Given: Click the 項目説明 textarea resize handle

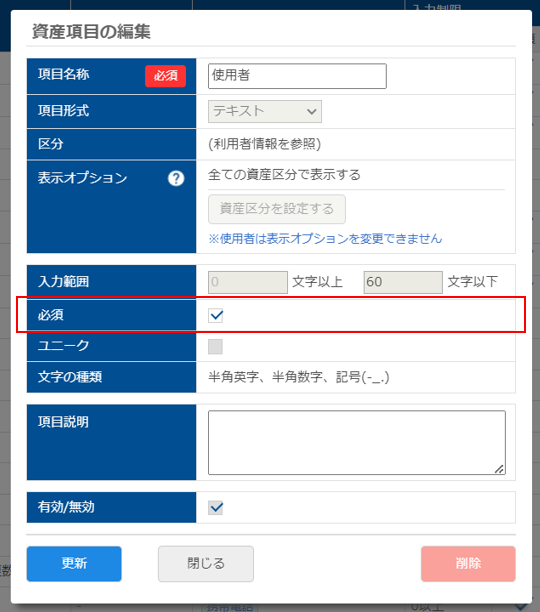Looking at the screenshot, I should [499, 469].
